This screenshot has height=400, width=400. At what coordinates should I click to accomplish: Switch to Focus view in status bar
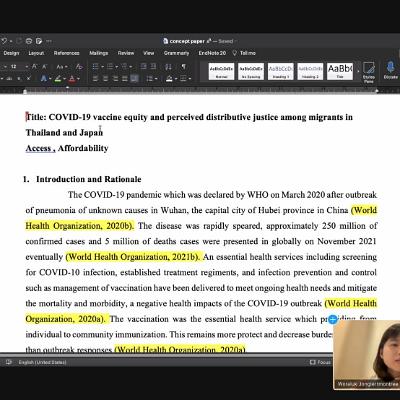pyautogui.click(x=320, y=362)
